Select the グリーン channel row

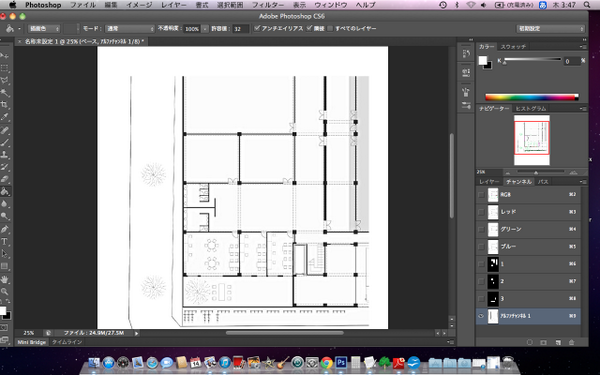pos(528,229)
